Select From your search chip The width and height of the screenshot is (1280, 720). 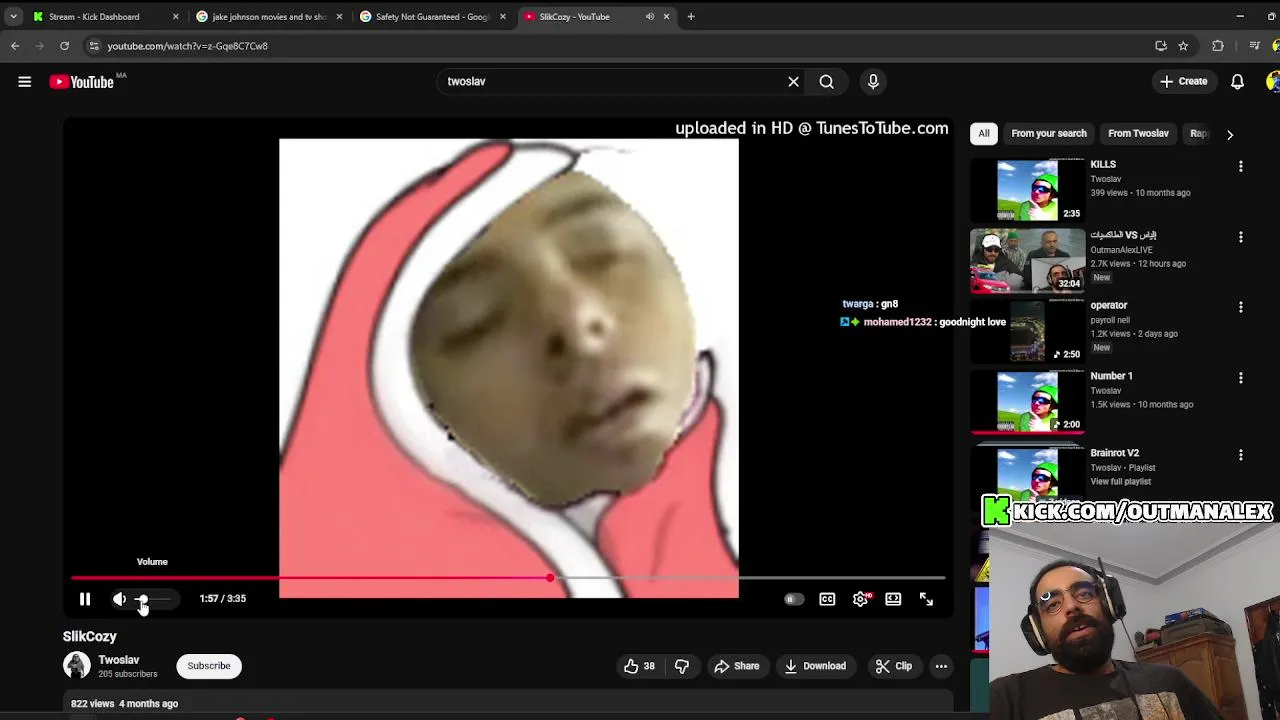tap(1048, 133)
